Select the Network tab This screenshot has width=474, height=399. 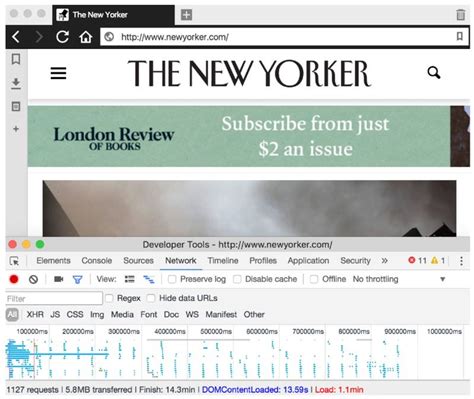(x=181, y=260)
